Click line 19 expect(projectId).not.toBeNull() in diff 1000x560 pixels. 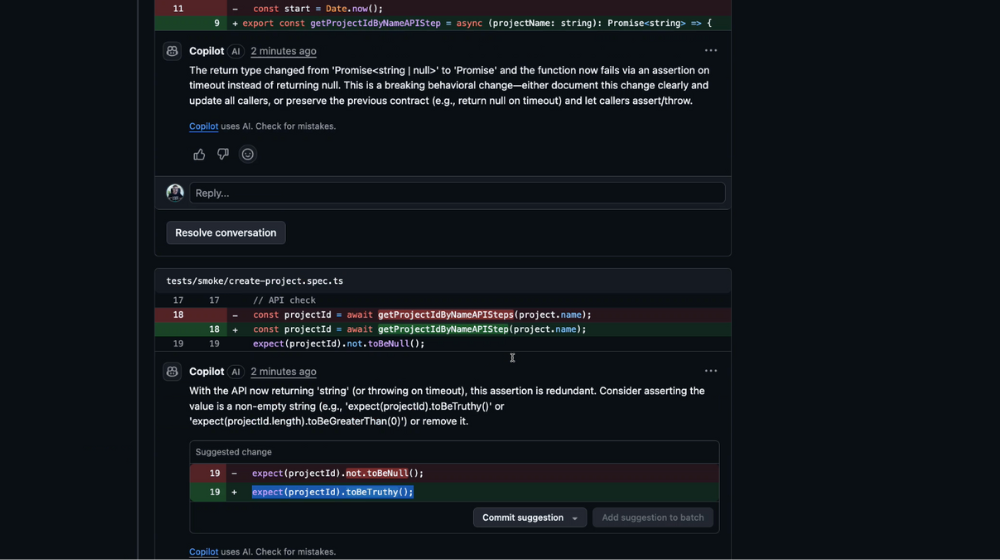pos(339,344)
